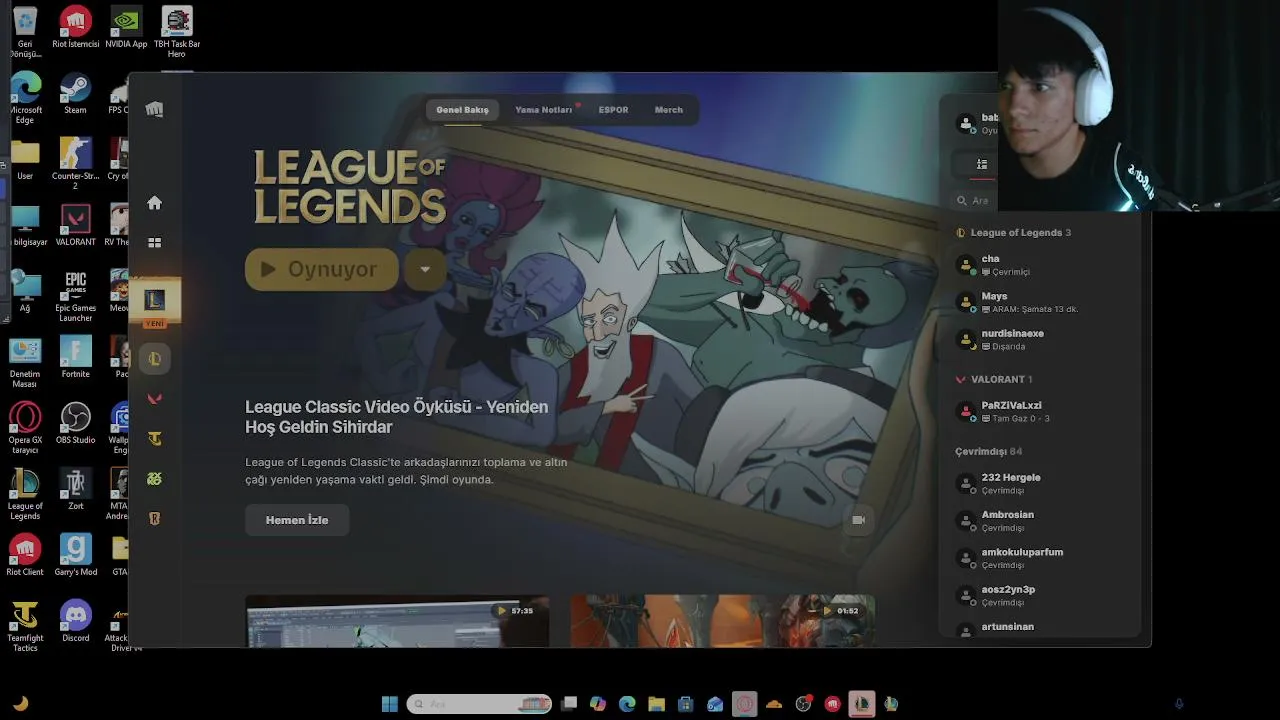Screen dimensions: 1280x720
Task: Open Microsoft Store from the taskbar
Action: click(x=685, y=704)
